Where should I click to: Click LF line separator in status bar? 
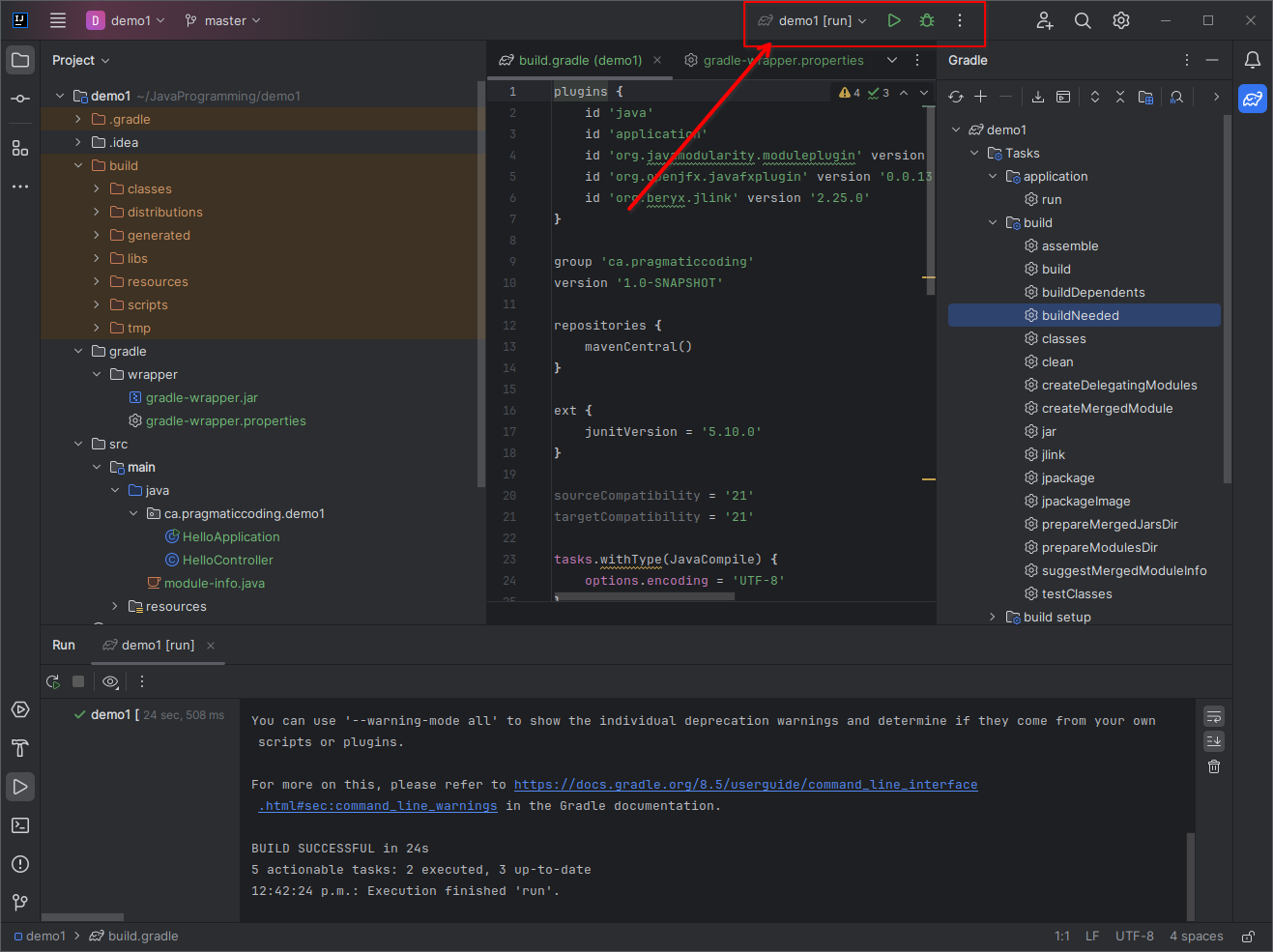(1092, 937)
